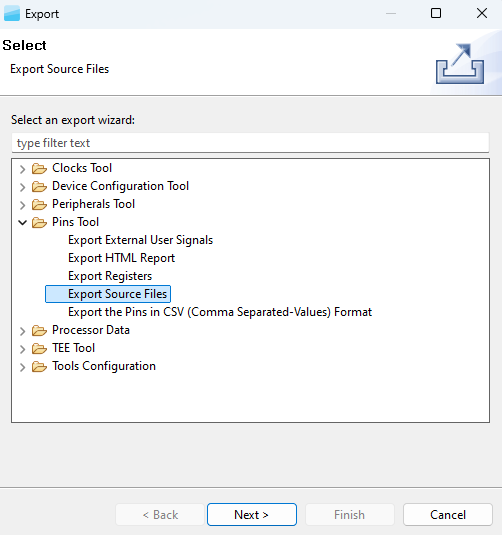
Task: Click the Device Configuration Tool folder icon
Action: click(39, 187)
